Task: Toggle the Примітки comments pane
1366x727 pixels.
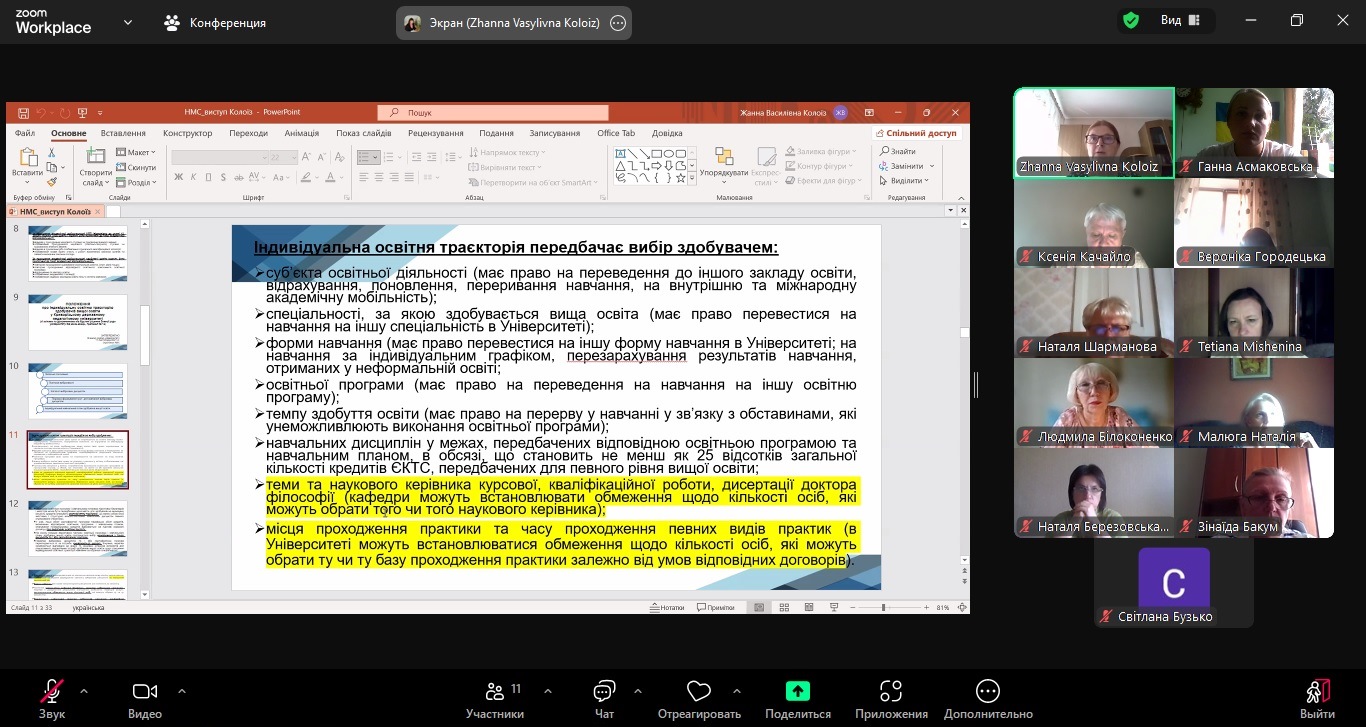Action: pos(718,607)
